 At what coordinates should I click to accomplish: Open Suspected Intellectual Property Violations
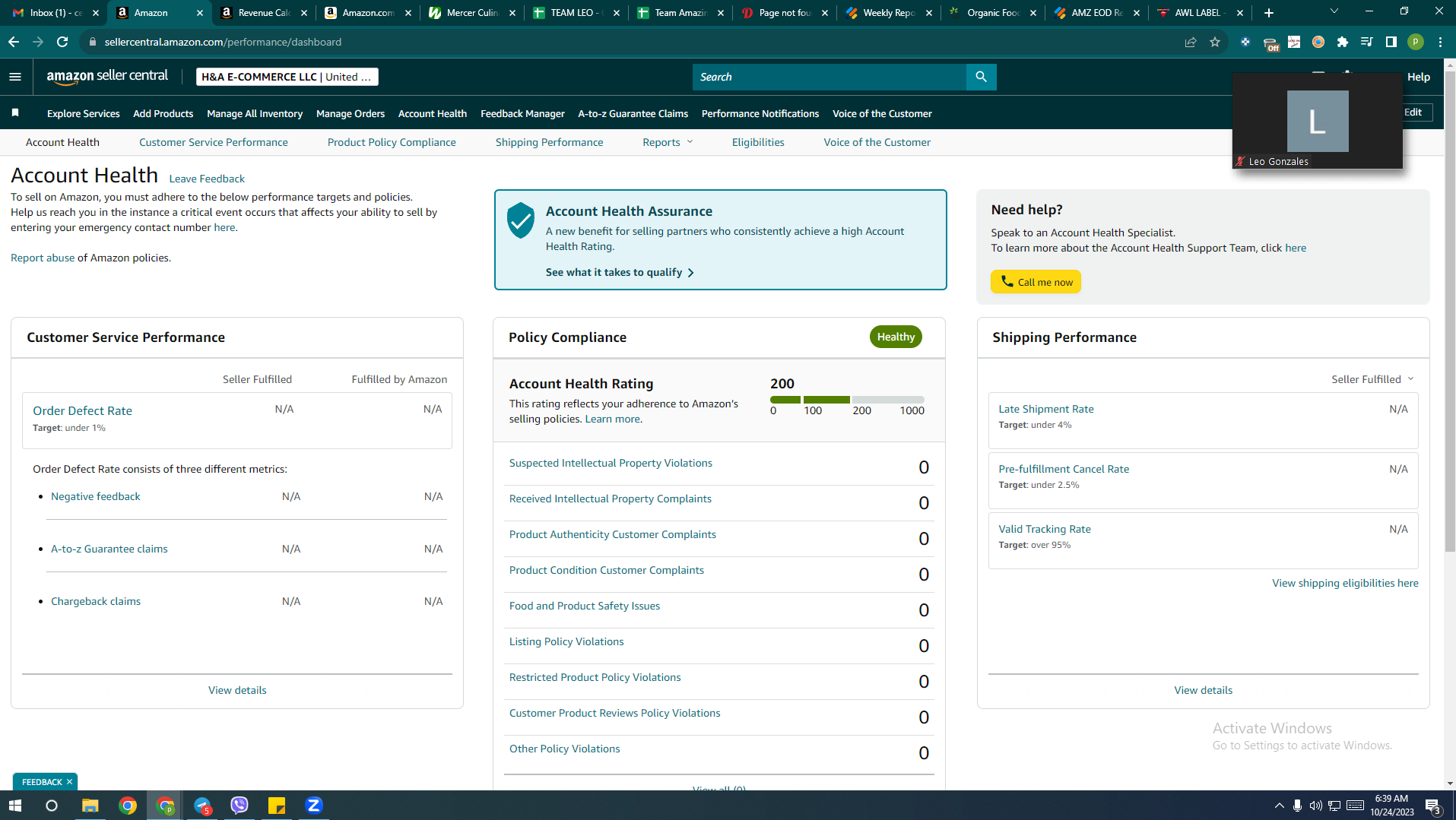[611, 463]
